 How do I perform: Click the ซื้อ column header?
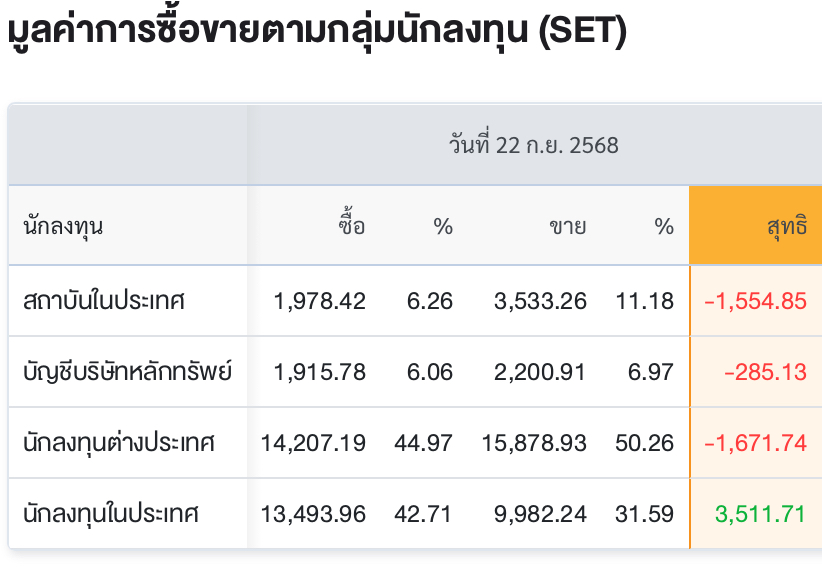(x=351, y=225)
